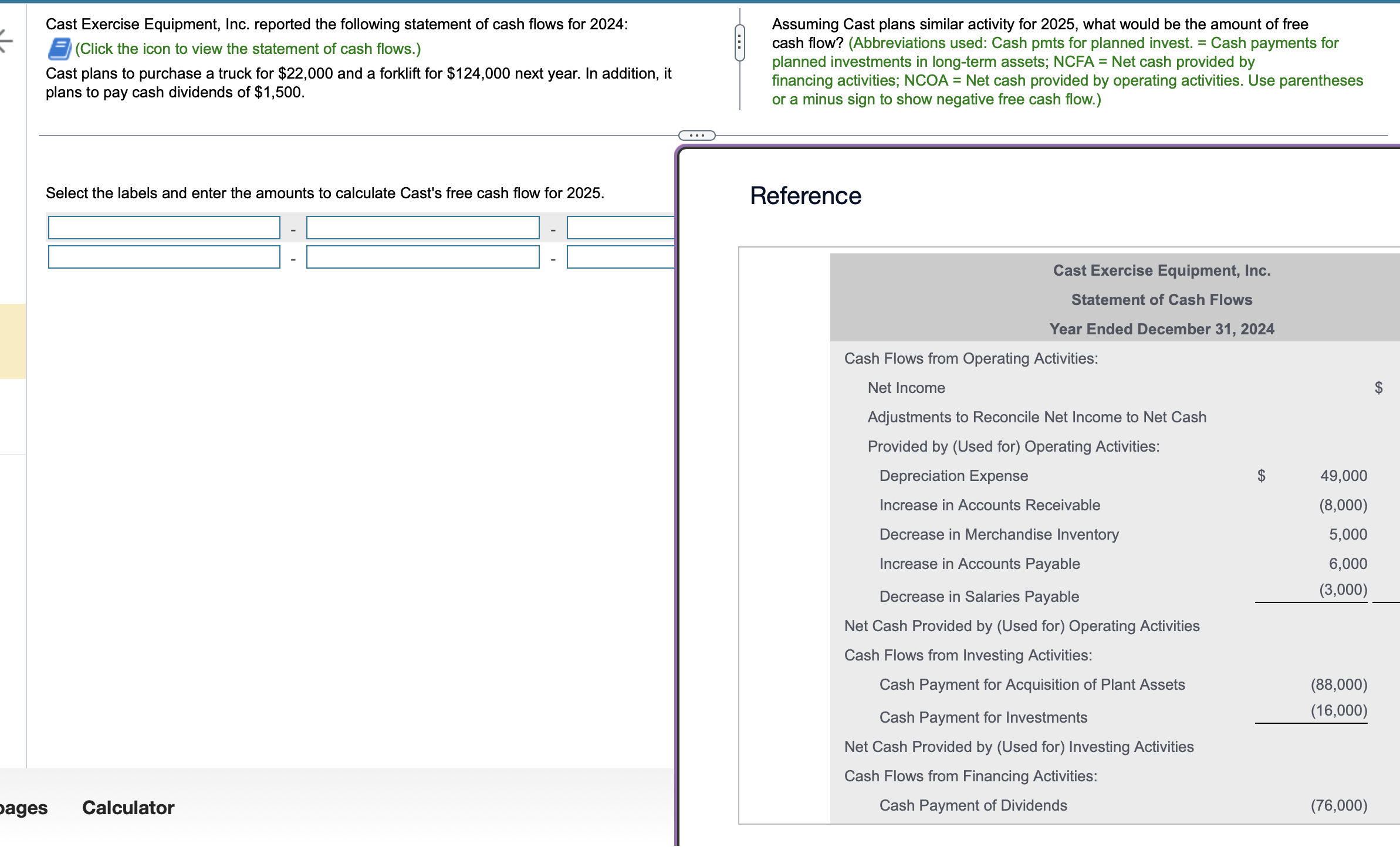Viewport: 1400px width, 847px height.
Task: Click the Reference dialog heading
Action: 805,196
